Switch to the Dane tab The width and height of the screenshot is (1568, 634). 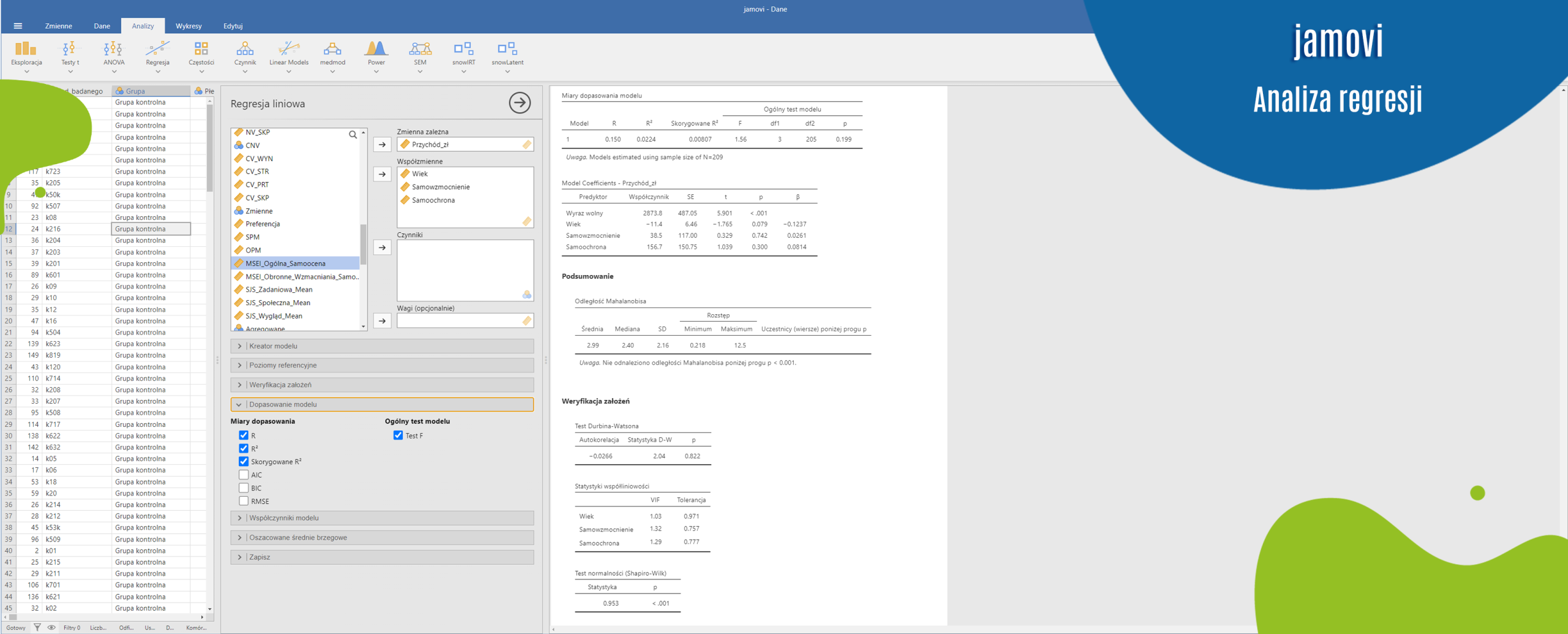[102, 26]
